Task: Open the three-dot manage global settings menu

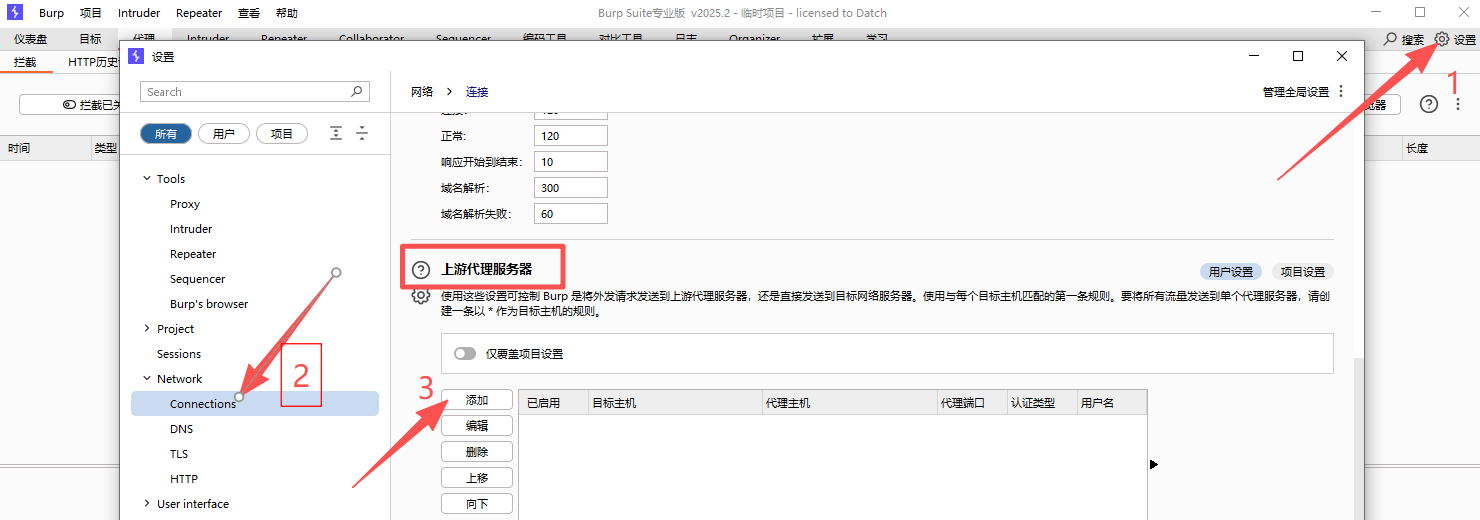Action: [x=1342, y=92]
